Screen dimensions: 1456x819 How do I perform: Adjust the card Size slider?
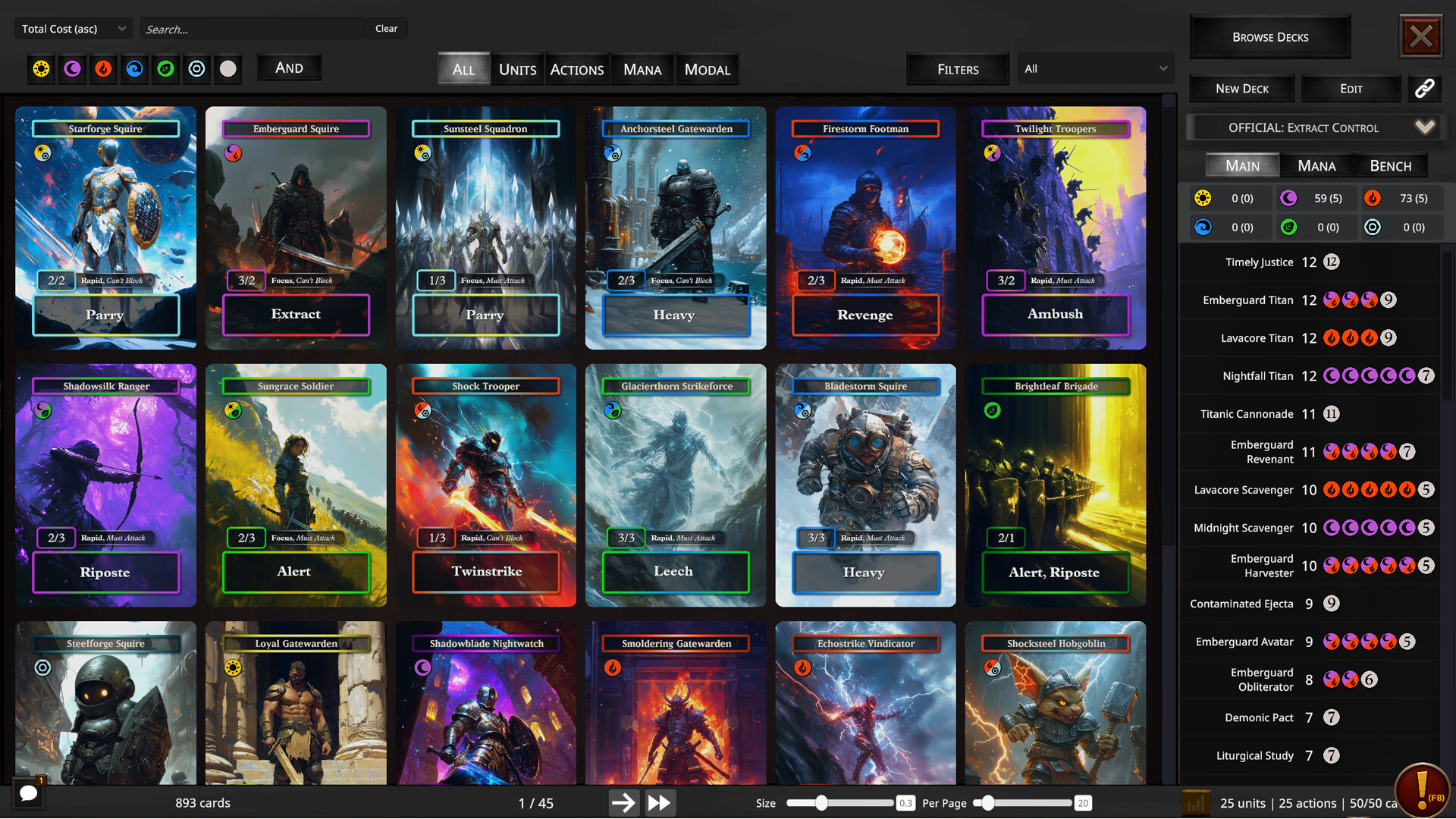pyautogui.click(x=821, y=802)
